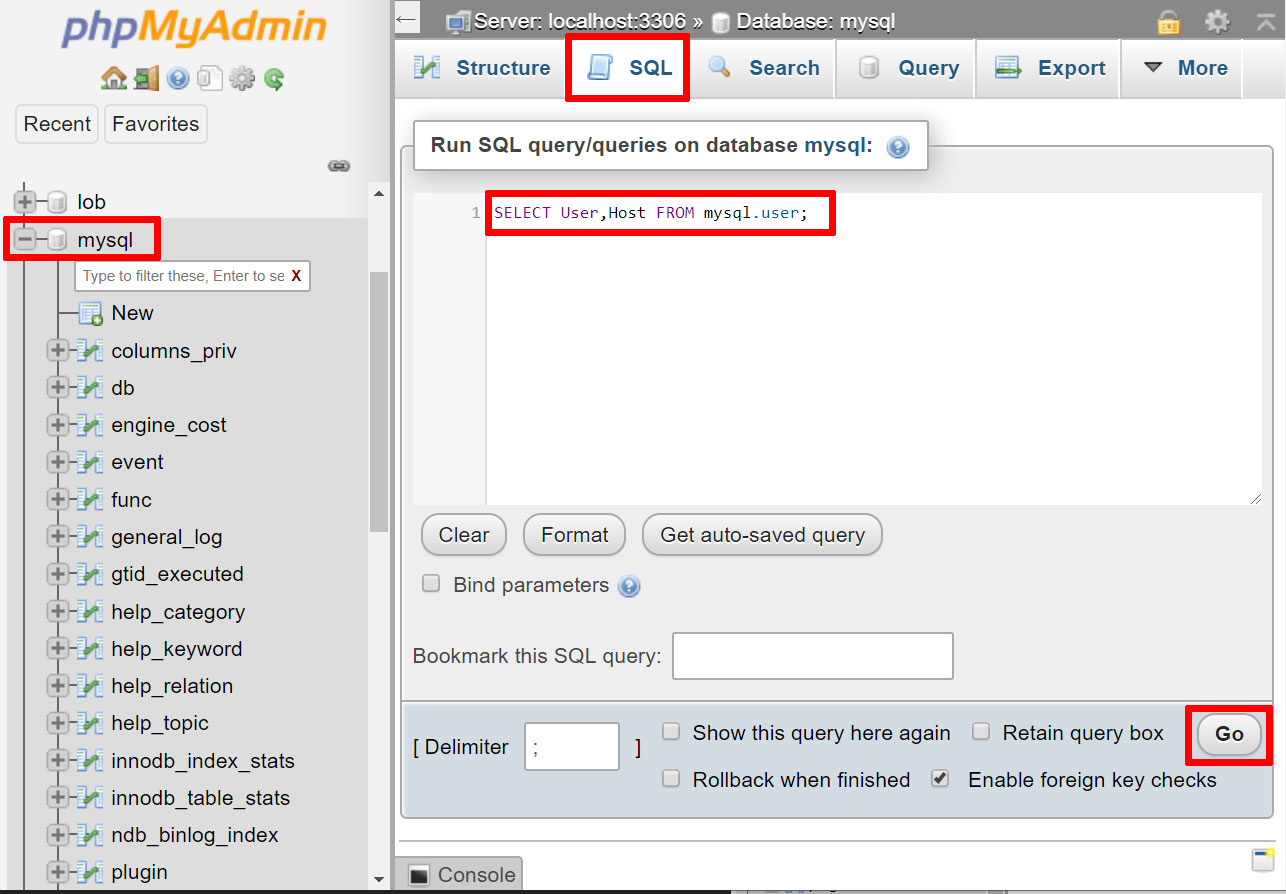1286x894 pixels.
Task: Click Get auto-saved query button
Action: point(762,535)
